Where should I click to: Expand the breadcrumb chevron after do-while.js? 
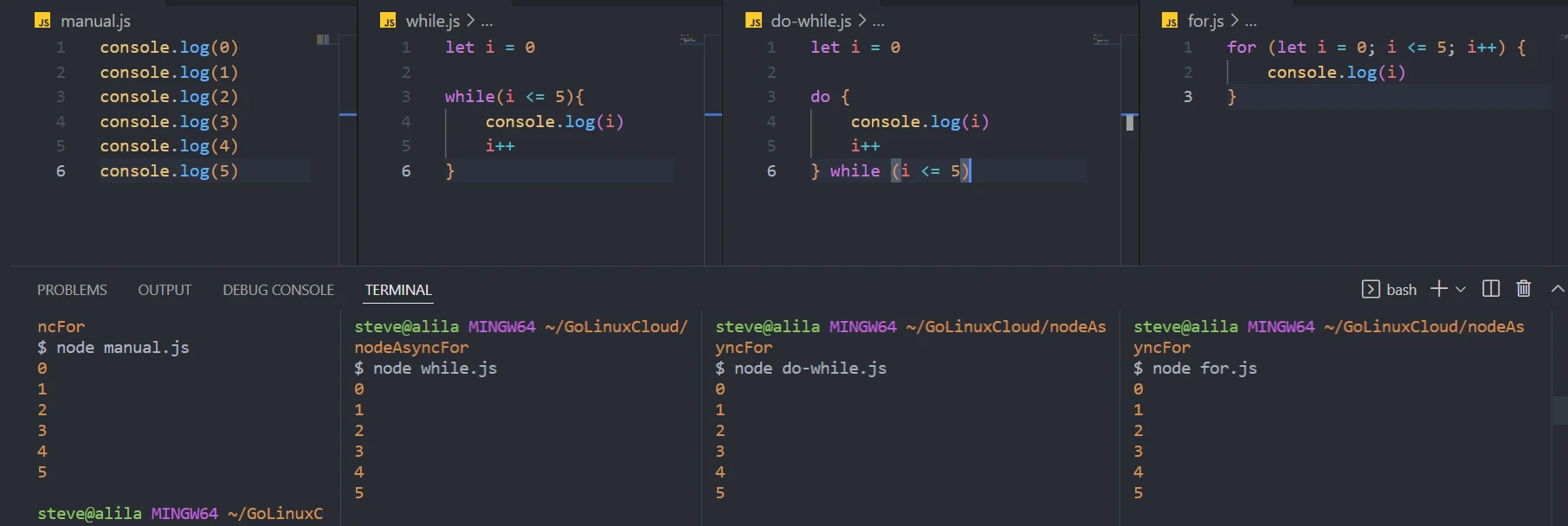point(861,21)
